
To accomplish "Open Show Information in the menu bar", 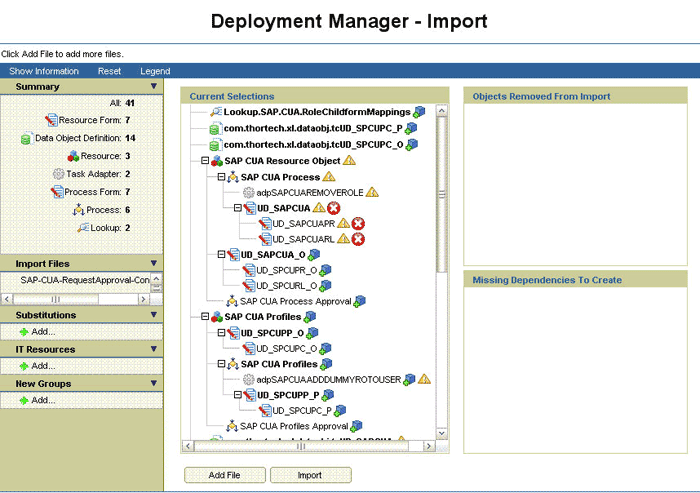I will pyautogui.click(x=44, y=71).
